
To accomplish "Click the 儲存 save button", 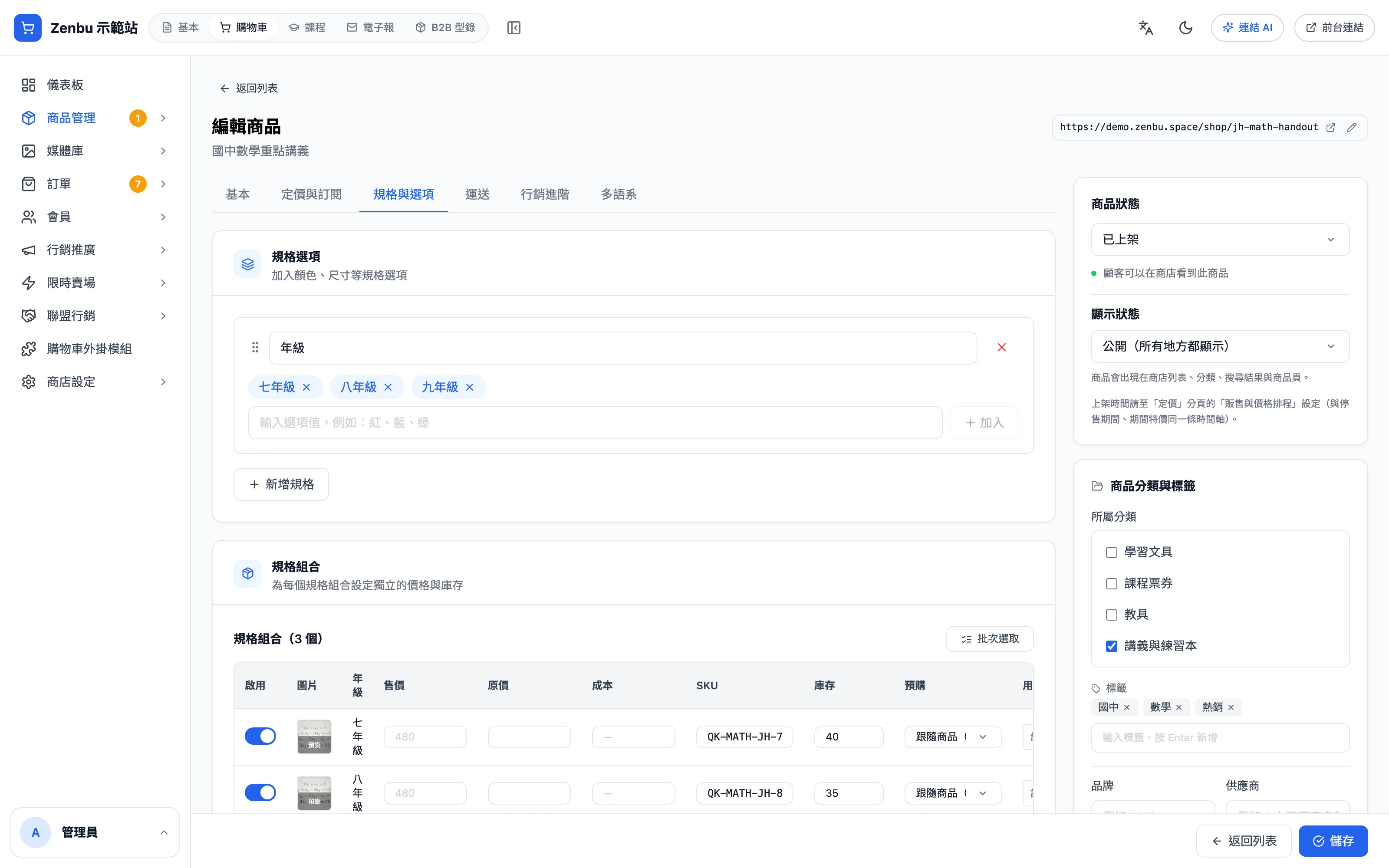I will 1333,841.
